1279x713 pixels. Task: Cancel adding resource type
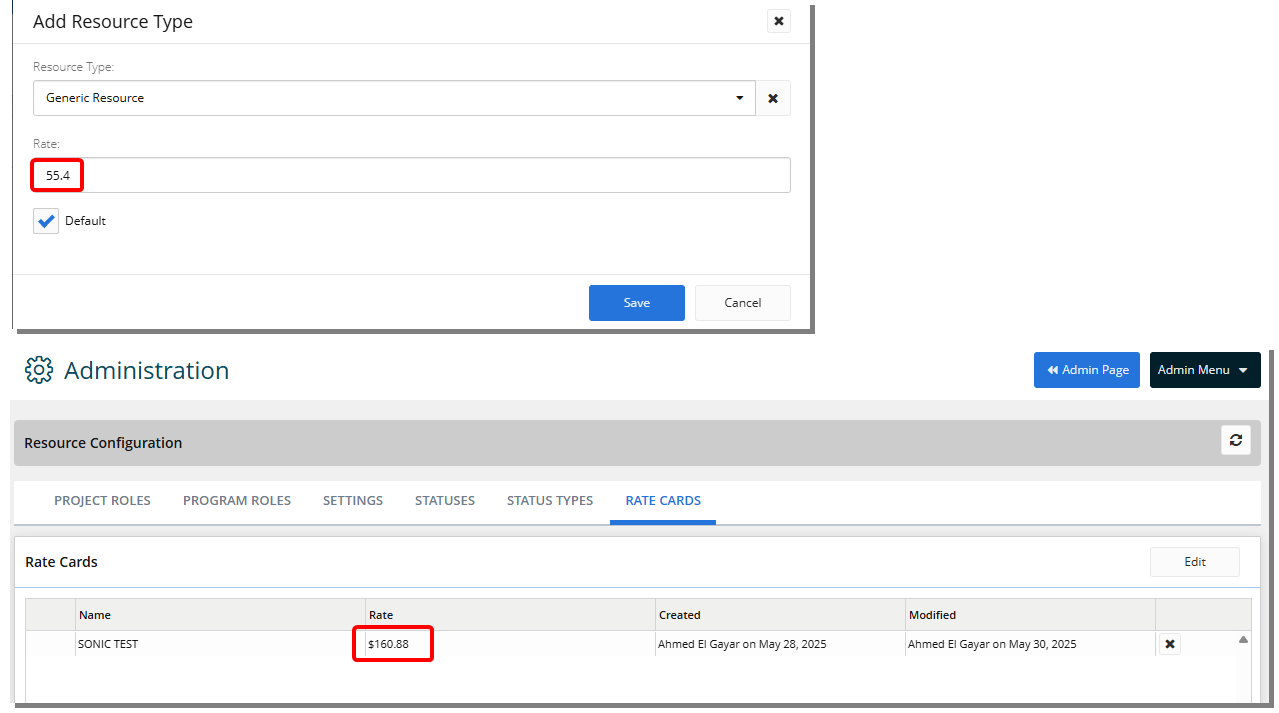click(742, 303)
